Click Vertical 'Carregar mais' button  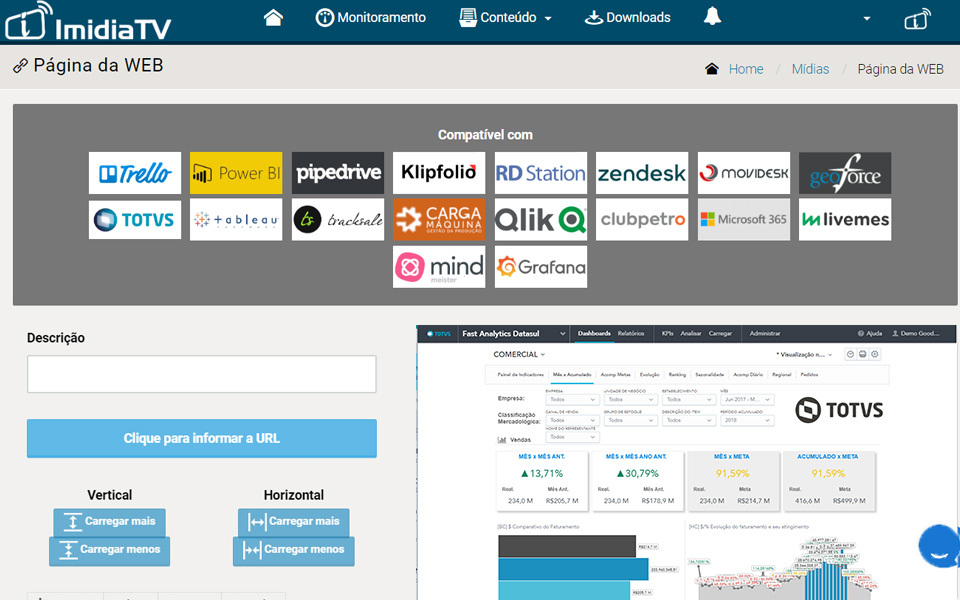[x=109, y=522]
